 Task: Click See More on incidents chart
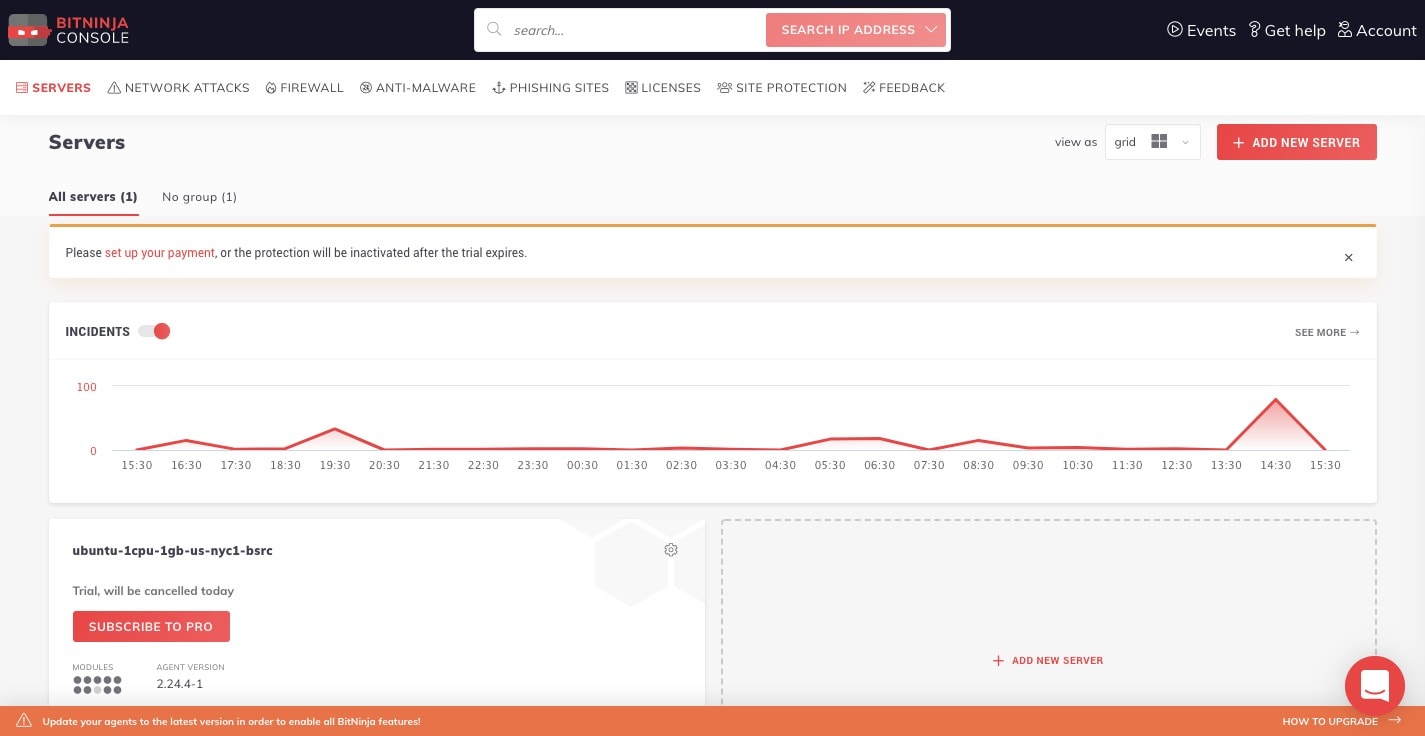[1327, 332]
